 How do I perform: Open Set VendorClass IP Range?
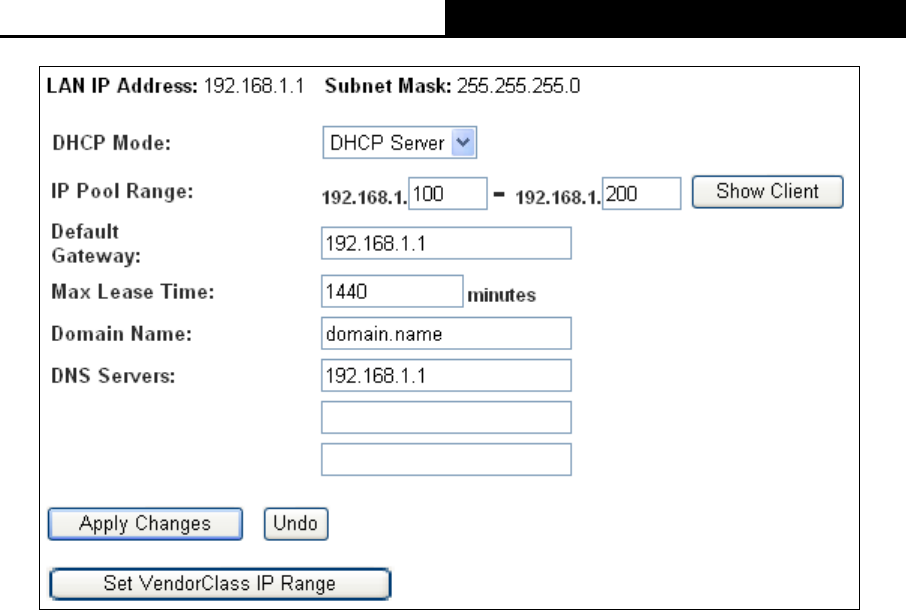coord(220,583)
